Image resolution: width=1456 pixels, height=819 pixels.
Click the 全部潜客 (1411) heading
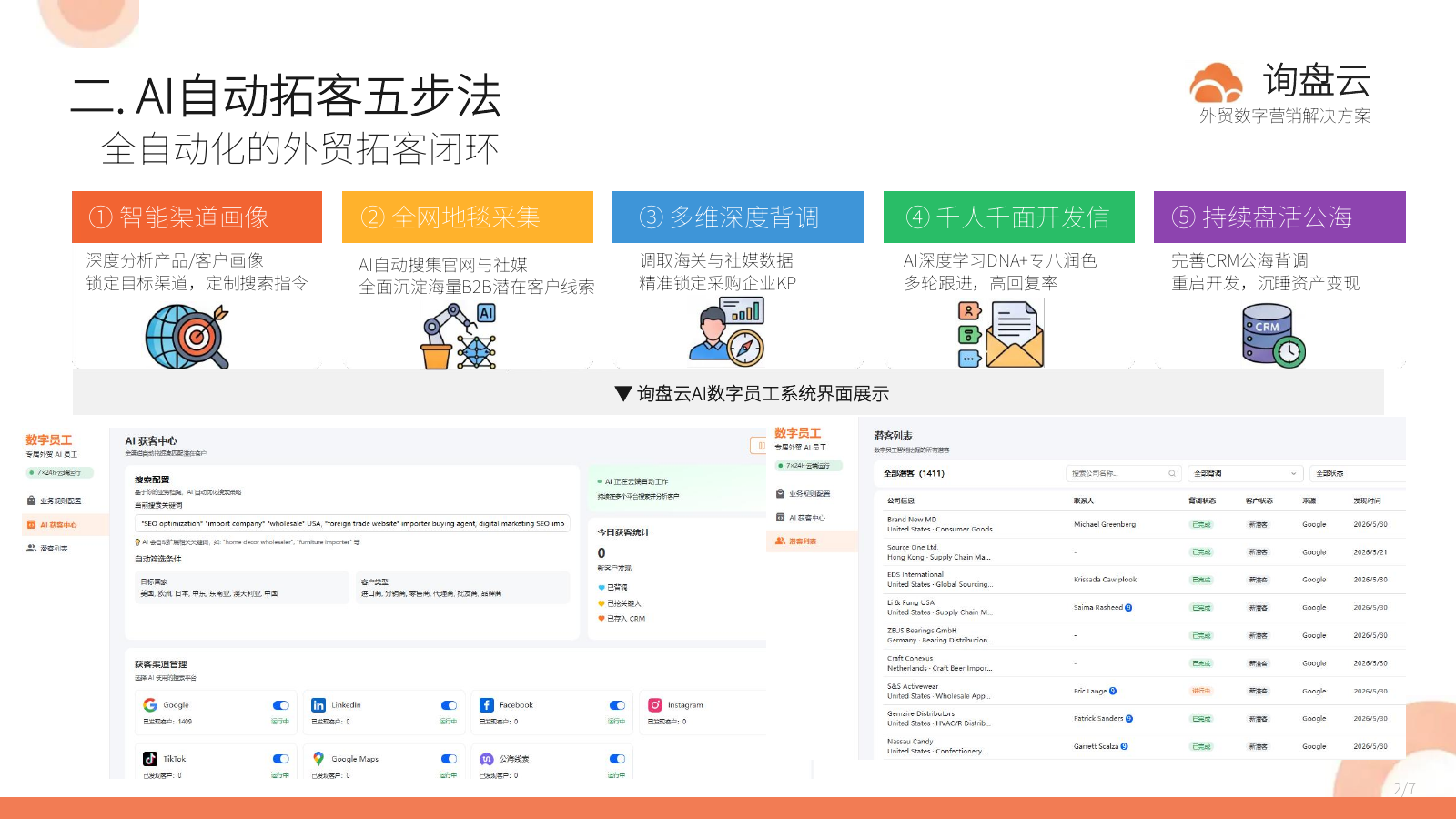coord(914,473)
